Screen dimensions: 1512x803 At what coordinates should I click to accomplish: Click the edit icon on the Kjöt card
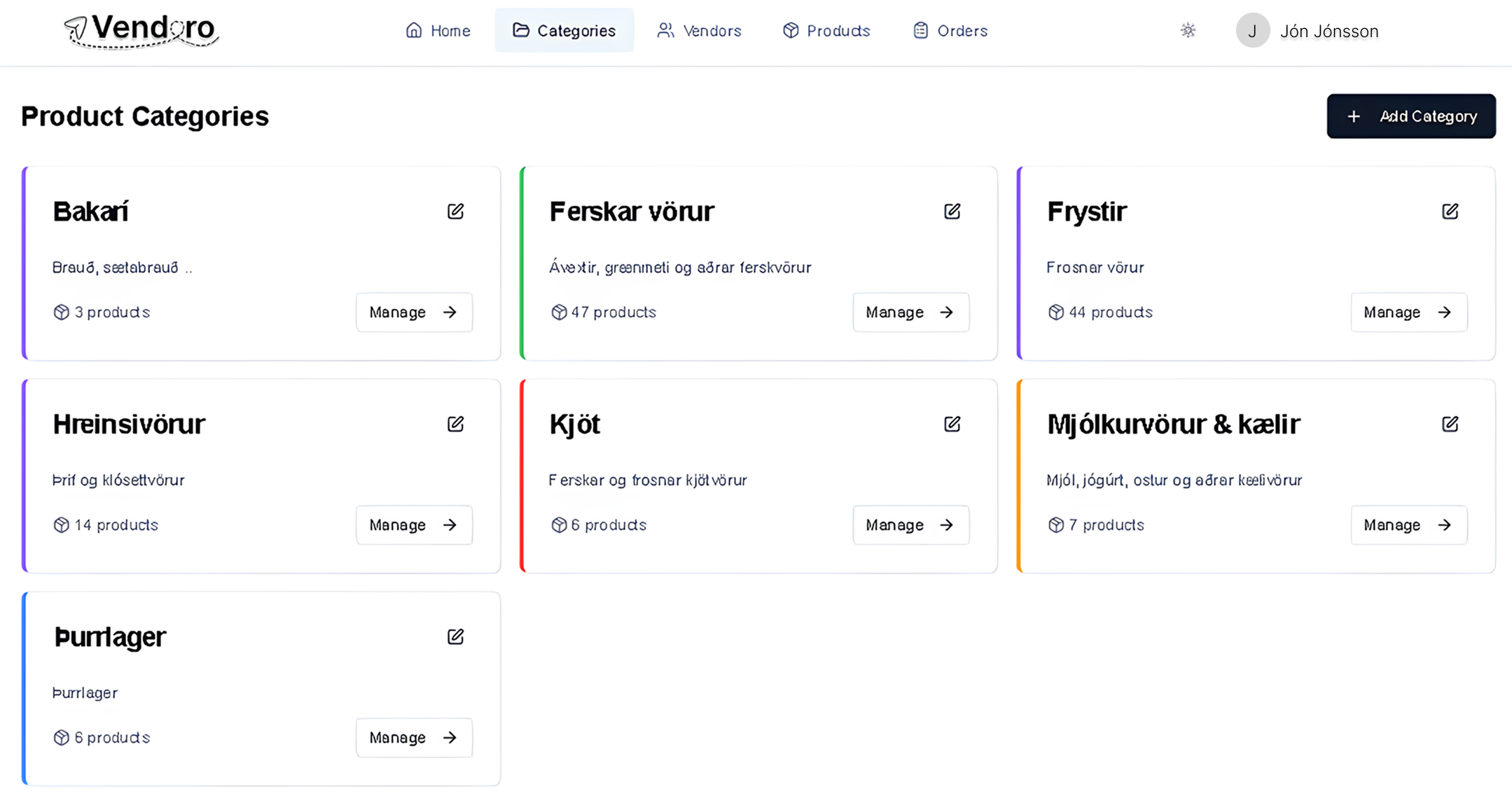click(x=952, y=424)
